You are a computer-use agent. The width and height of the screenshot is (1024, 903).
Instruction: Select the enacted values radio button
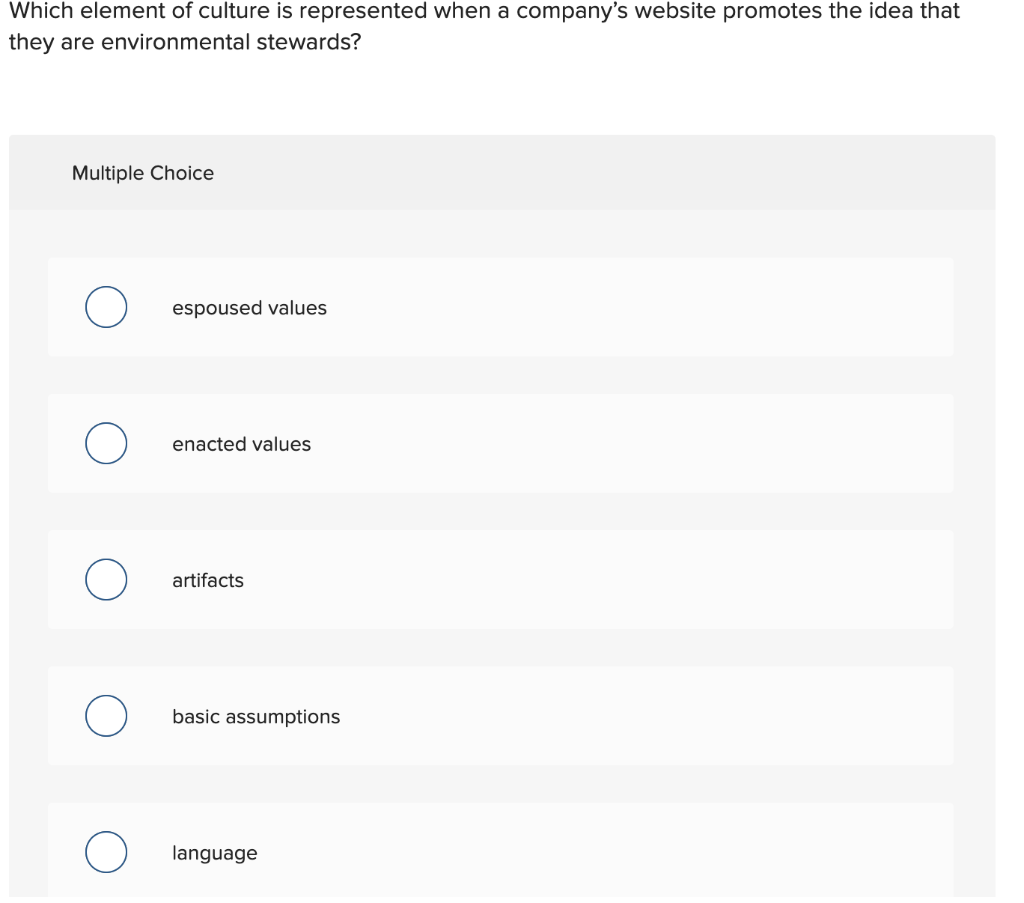[x=105, y=443]
